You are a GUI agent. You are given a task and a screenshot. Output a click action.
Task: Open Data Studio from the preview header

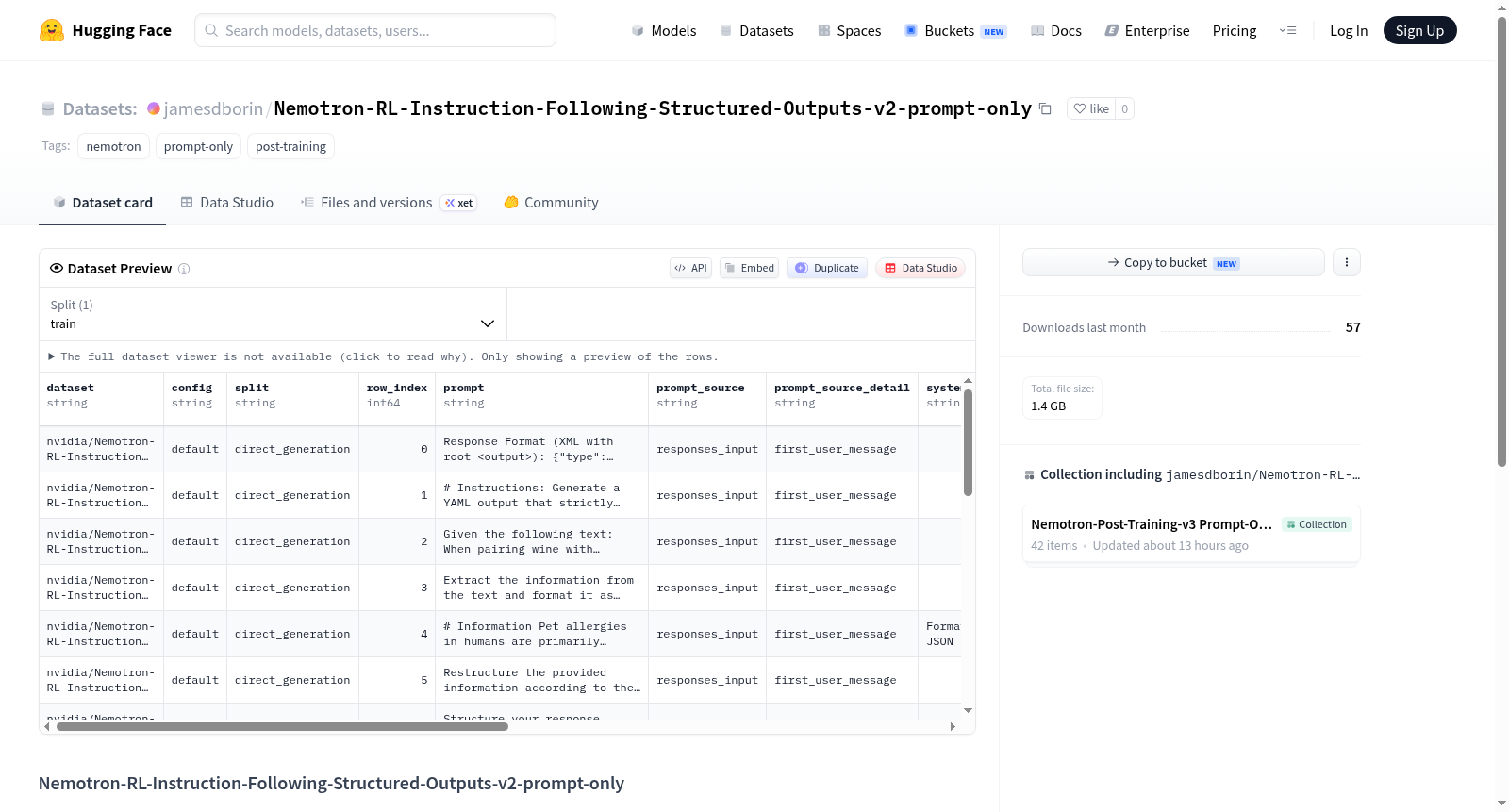[x=920, y=268]
